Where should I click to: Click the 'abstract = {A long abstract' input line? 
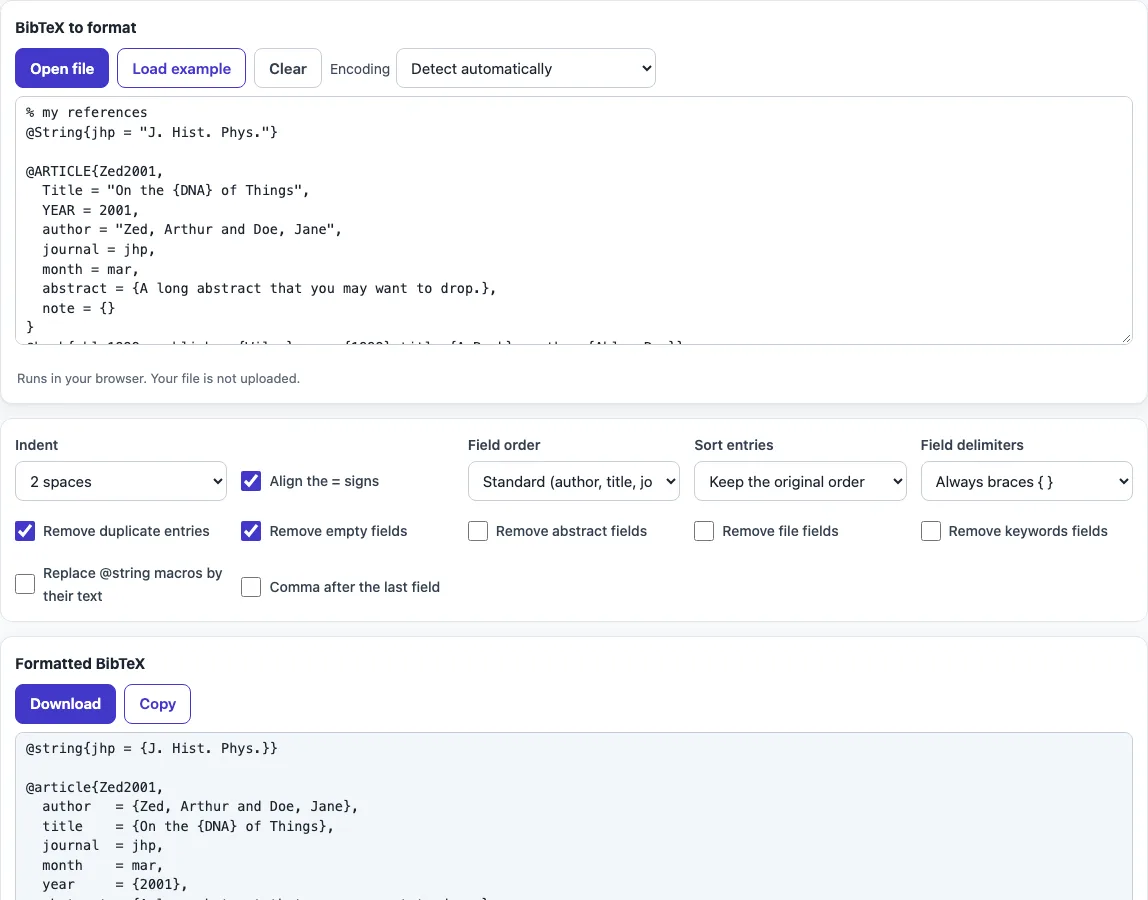[x=269, y=289]
